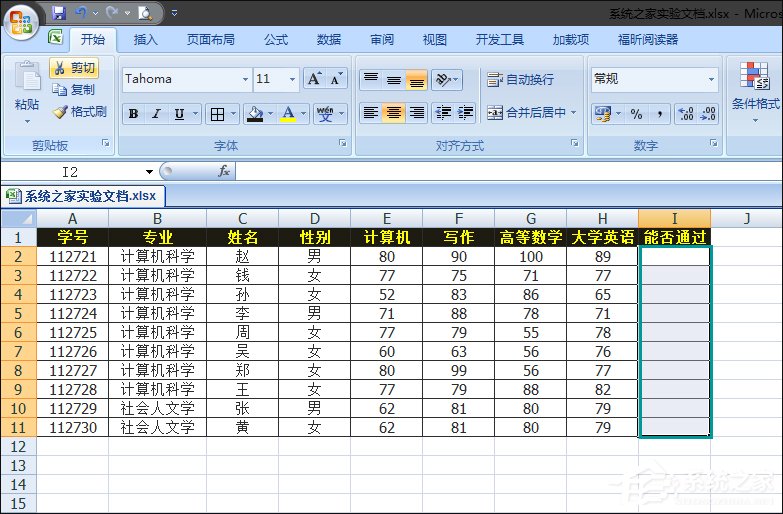
Task: Switch to the 插入 tab
Action: pyautogui.click(x=145, y=40)
